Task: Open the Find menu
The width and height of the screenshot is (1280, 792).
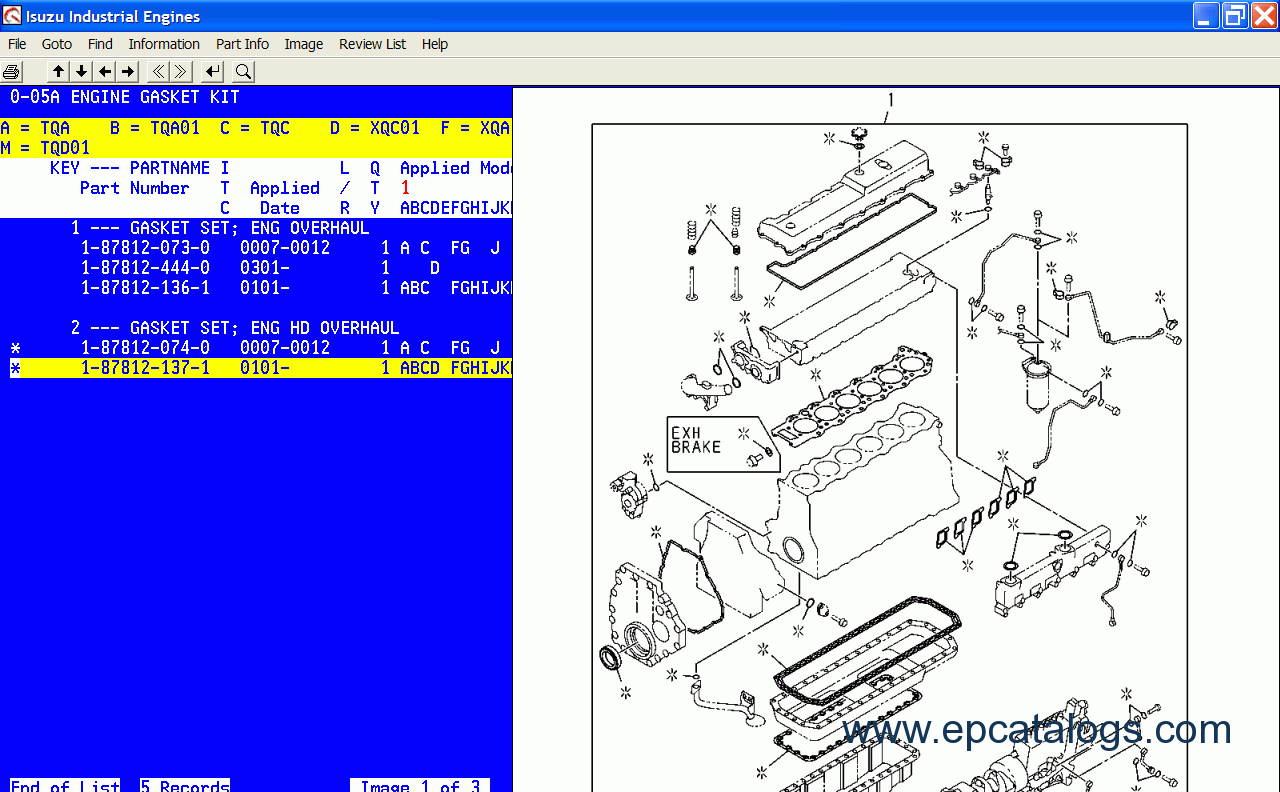Action: click(x=100, y=44)
